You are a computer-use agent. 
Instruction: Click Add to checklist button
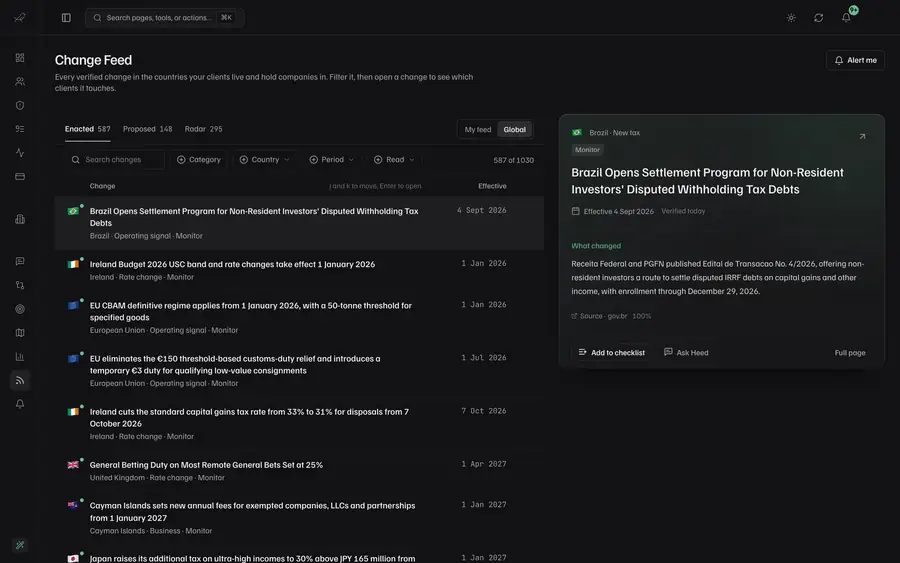pos(612,352)
